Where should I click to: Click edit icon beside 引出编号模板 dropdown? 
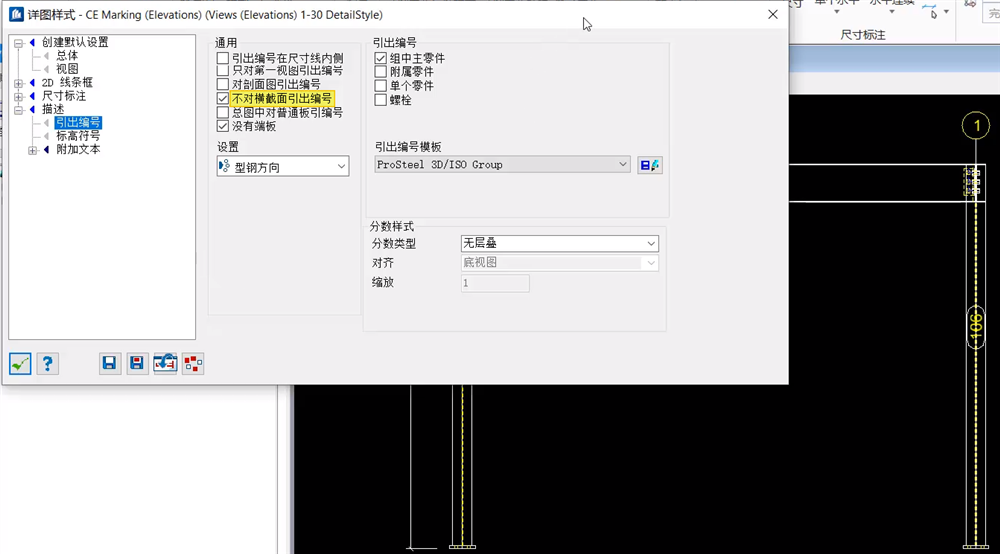point(650,165)
